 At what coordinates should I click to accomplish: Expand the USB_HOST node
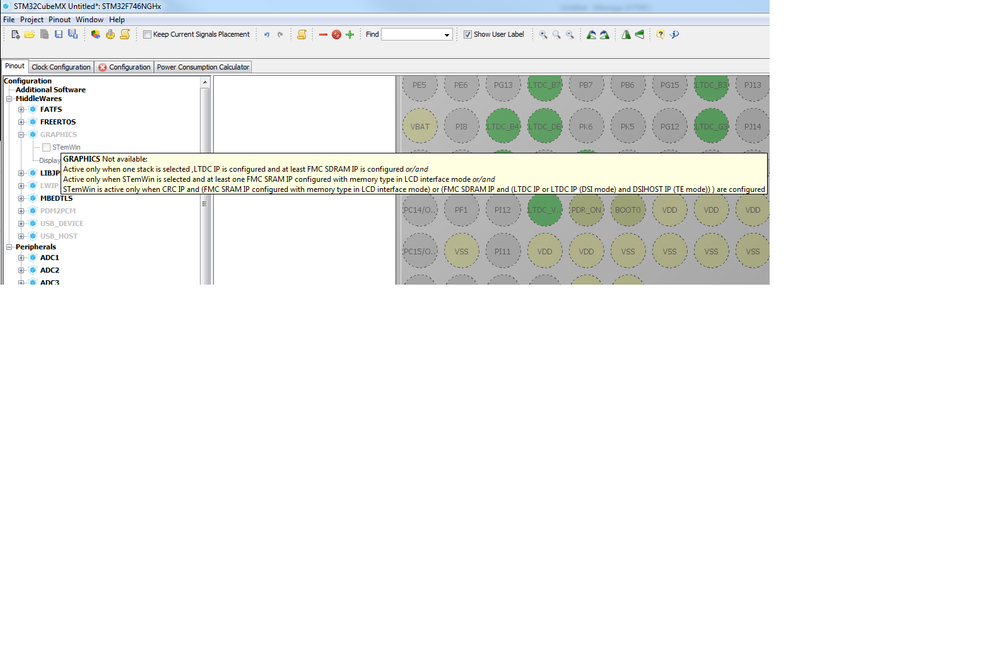click(x=21, y=236)
